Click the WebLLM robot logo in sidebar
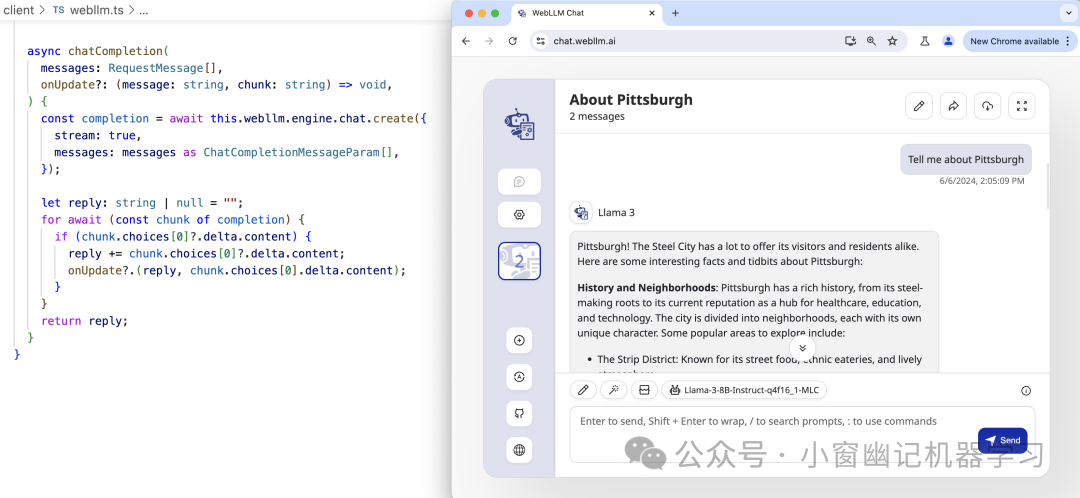The width and height of the screenshot is (1080, 498). point(519,124)
